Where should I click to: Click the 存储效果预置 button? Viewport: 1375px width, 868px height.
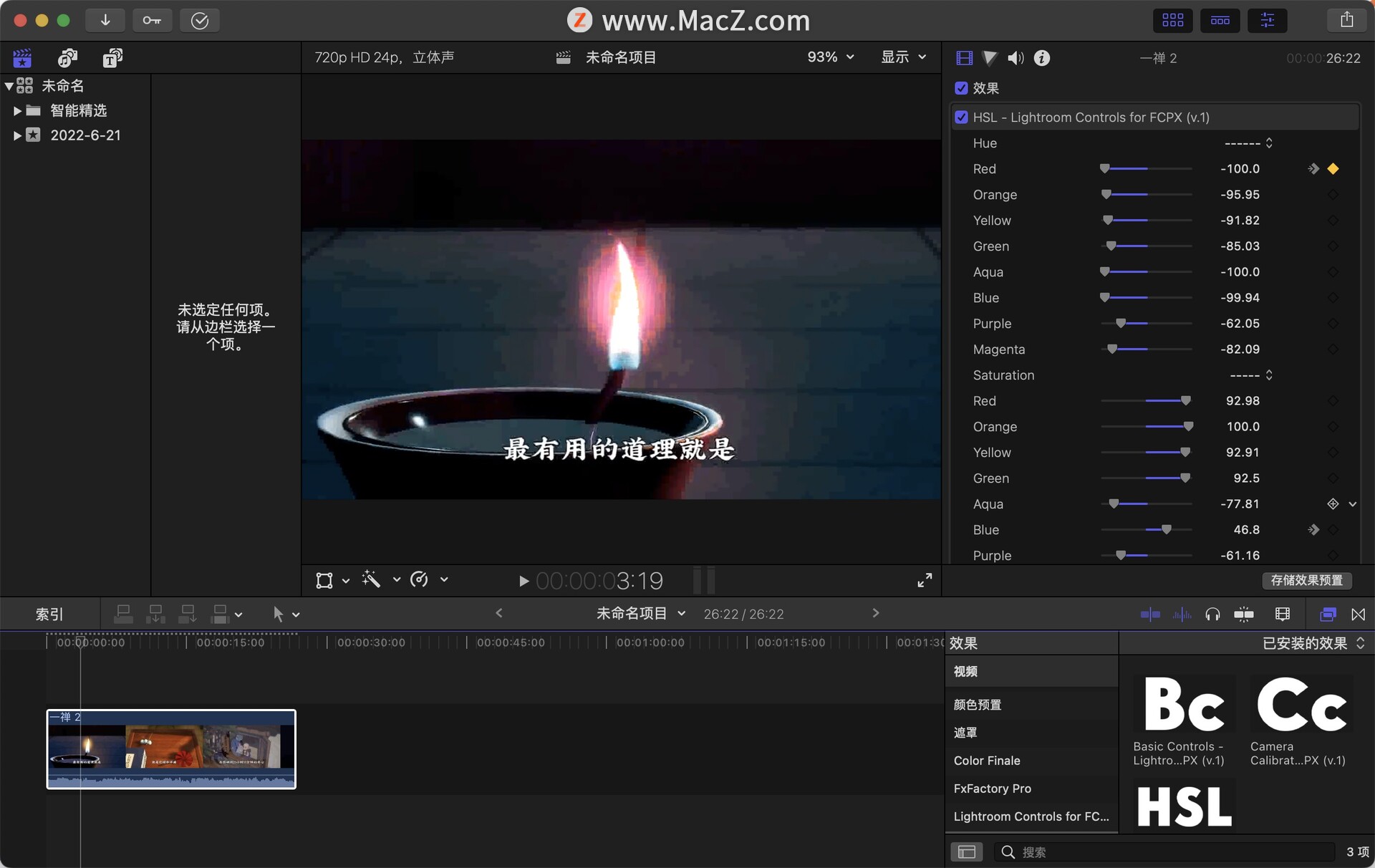(1306, 580)
